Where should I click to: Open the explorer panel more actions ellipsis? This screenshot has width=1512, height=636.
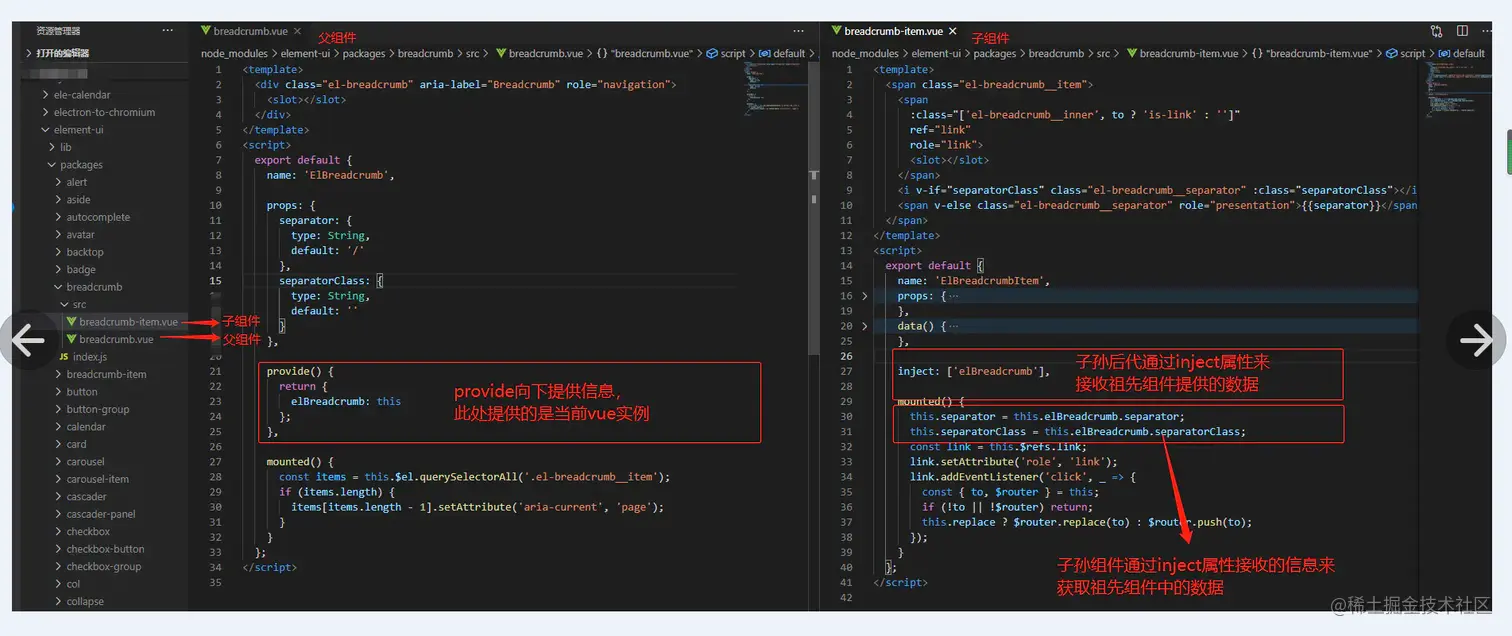coord(167,31)
